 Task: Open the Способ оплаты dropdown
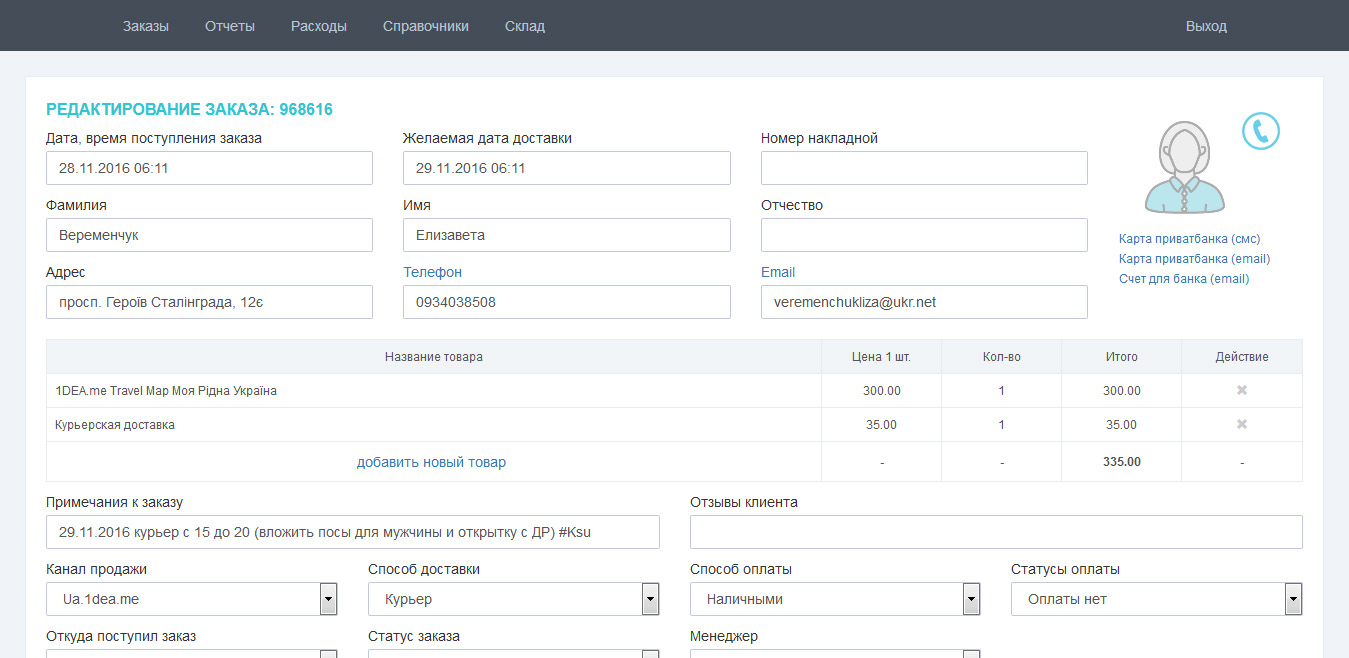[971, 599]
